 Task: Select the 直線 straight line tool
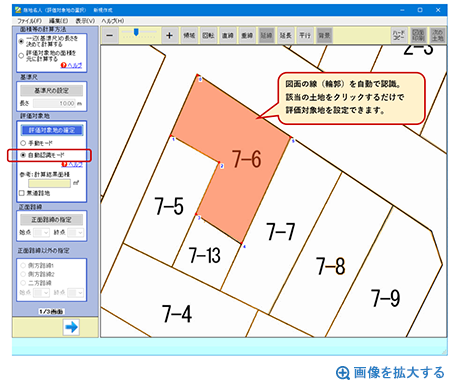coord(228,35)
